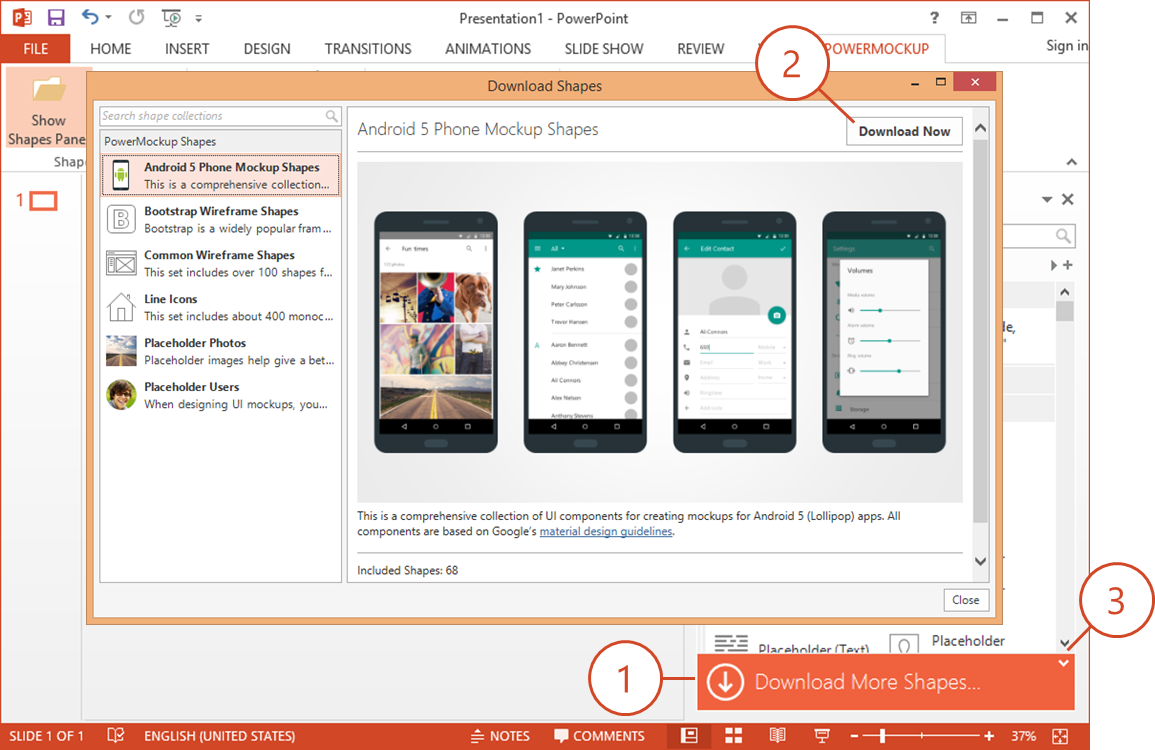The width and height of the screenshot is (1155, 750).
Task: Fit slide to current window icon
Action: pyautogui.click(x=1060, y=735)
